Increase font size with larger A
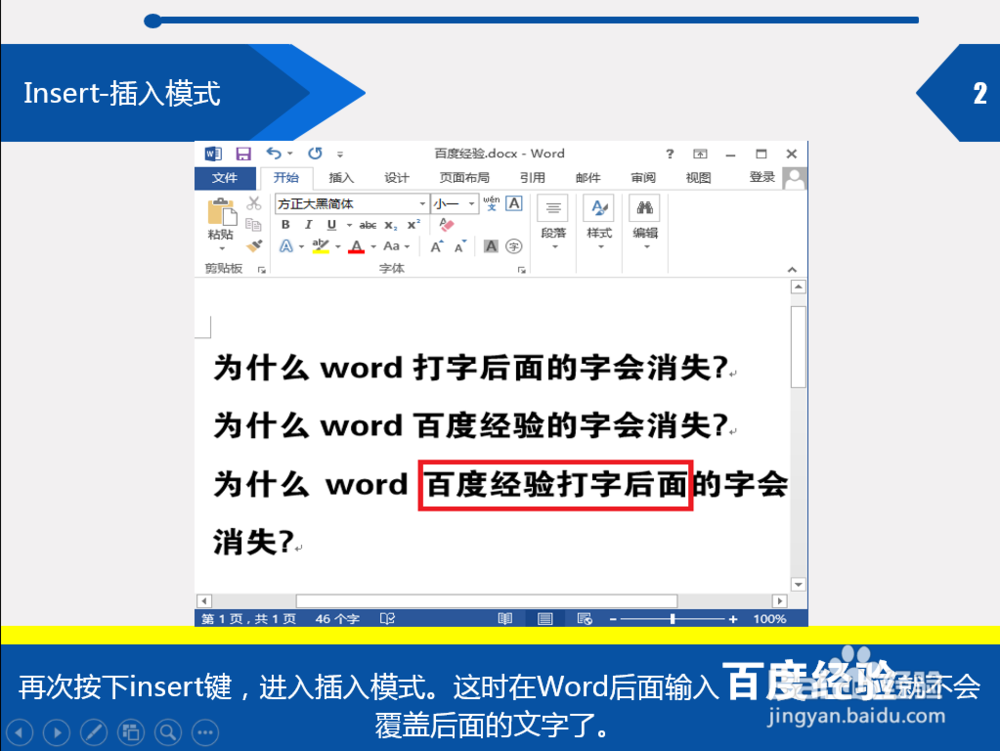 [x=437, y=246]
